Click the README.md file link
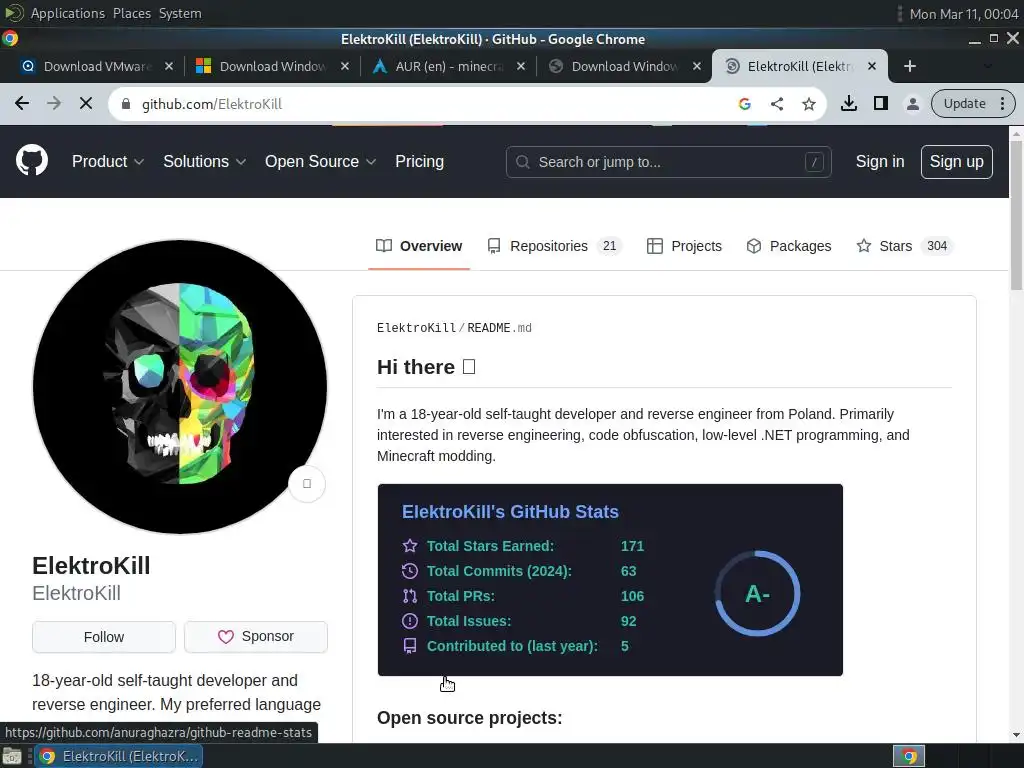Viewport: 1024px width, 768px height. pos(499,328)
